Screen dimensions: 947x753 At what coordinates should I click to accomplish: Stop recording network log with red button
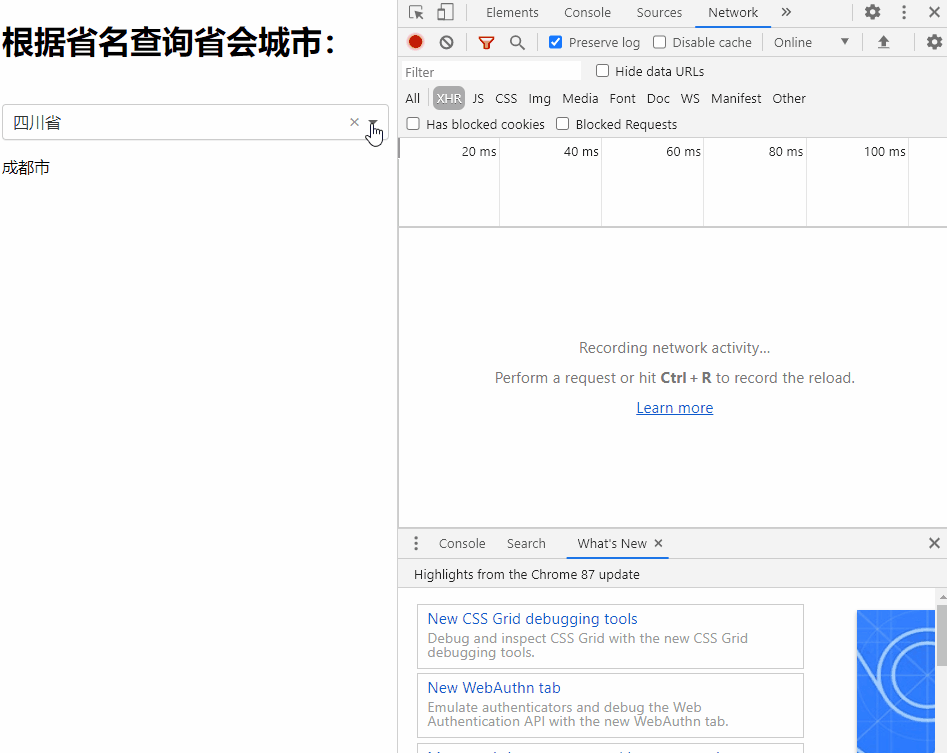point(416,42)
